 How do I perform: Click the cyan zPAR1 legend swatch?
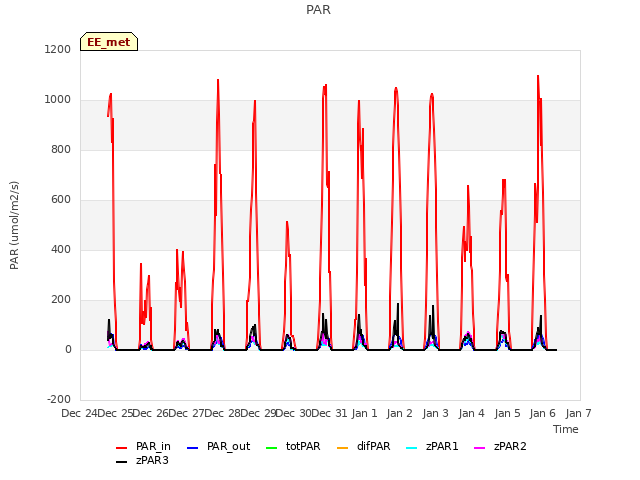(x=412, y=448)
